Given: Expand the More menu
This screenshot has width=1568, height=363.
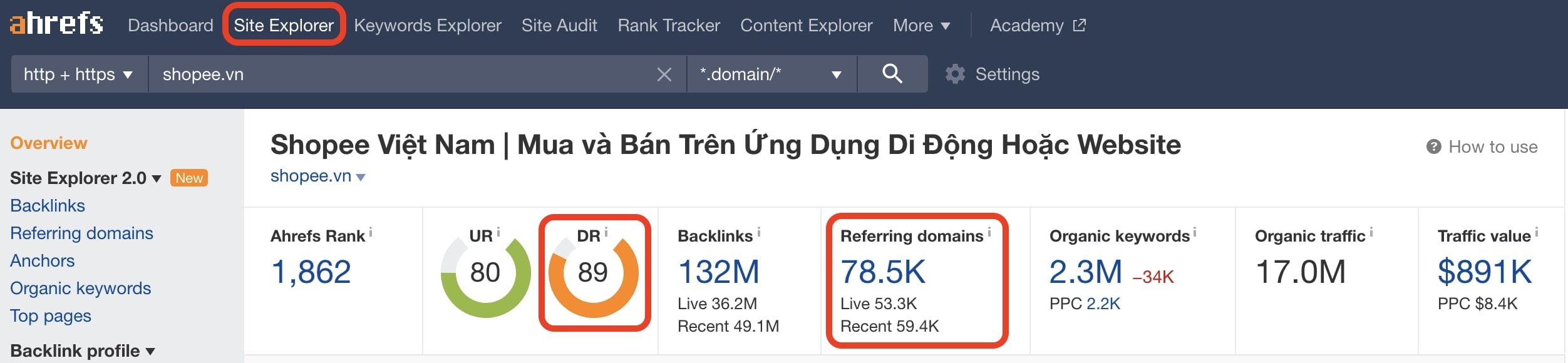Looking at the screenshot, I should [921, 25].
